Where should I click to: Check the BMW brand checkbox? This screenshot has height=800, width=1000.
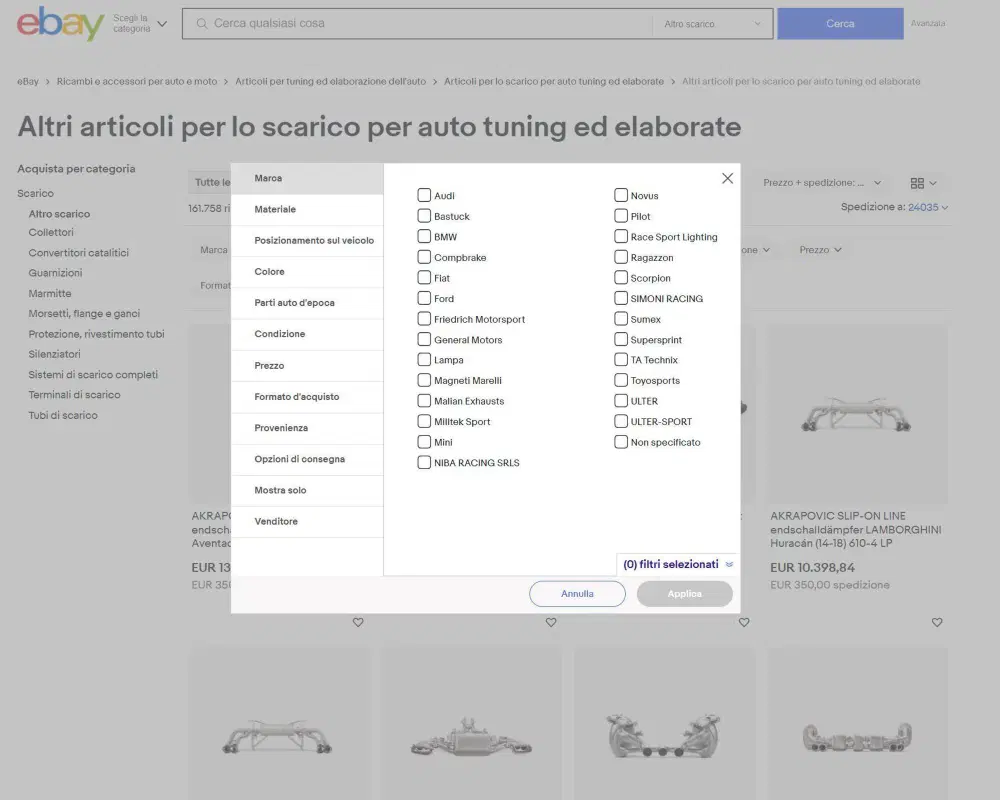coord(424,237)
